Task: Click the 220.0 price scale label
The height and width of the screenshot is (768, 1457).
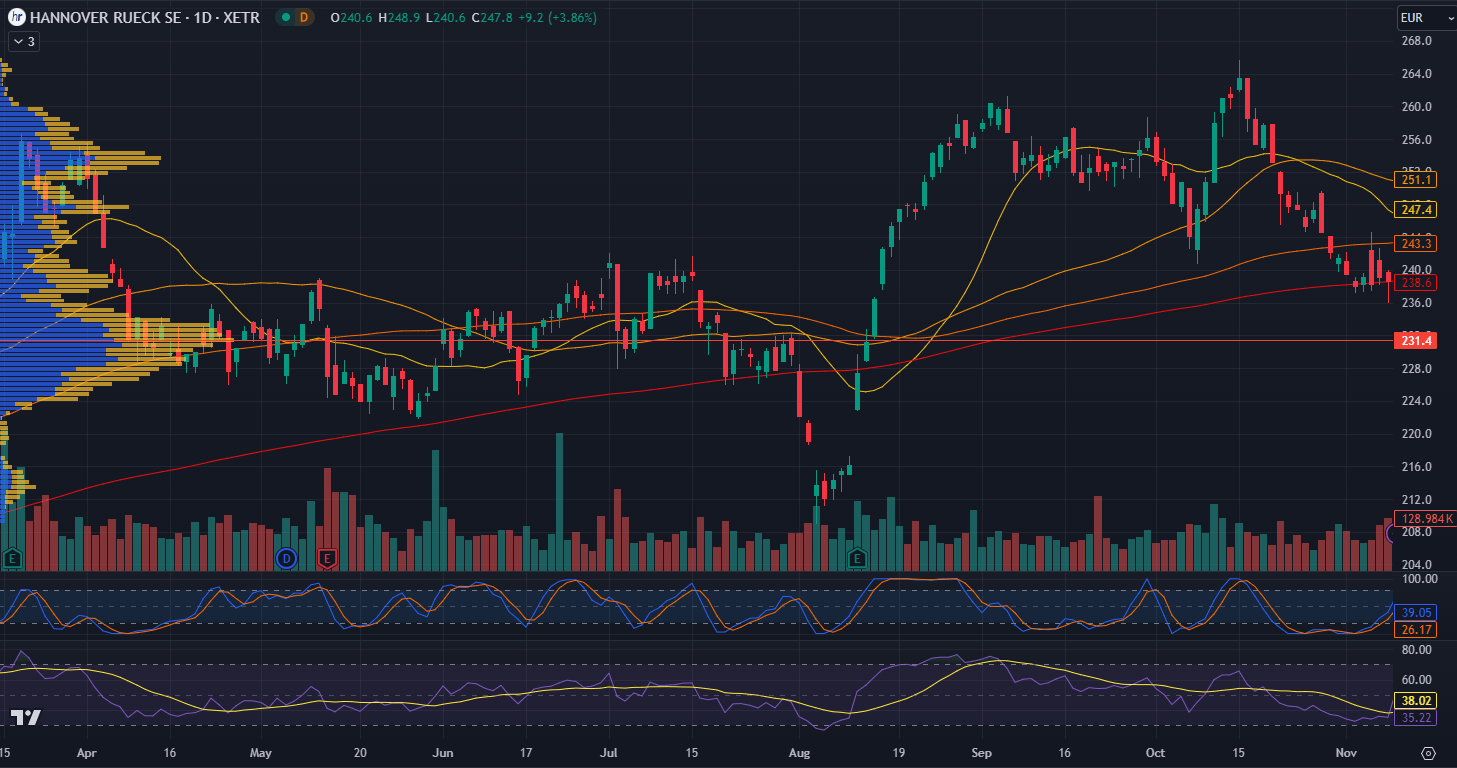Action: pos(1418,434)
